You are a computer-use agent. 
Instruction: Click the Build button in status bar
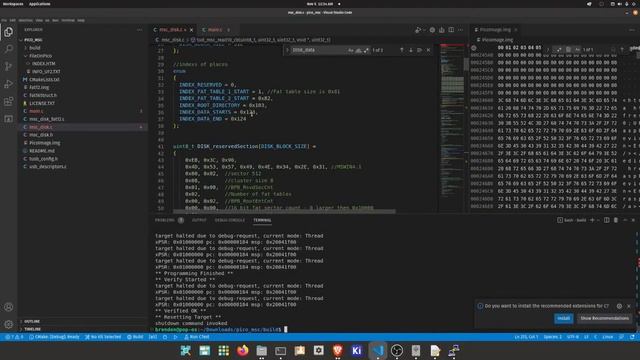[x=135, y=337]
